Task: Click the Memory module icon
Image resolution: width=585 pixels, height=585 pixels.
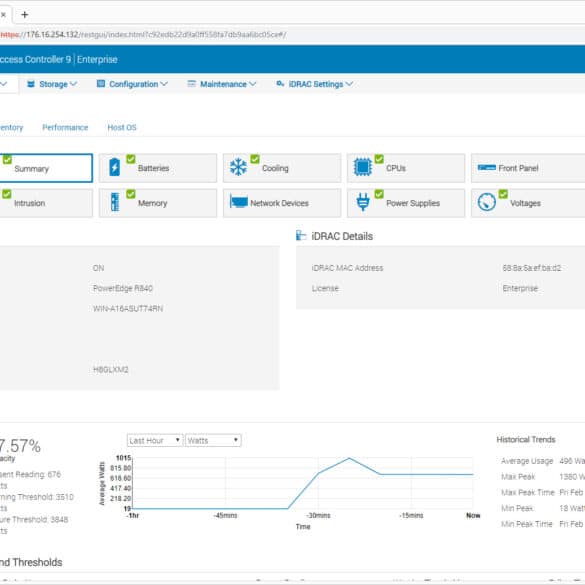Action: [115, 202]
